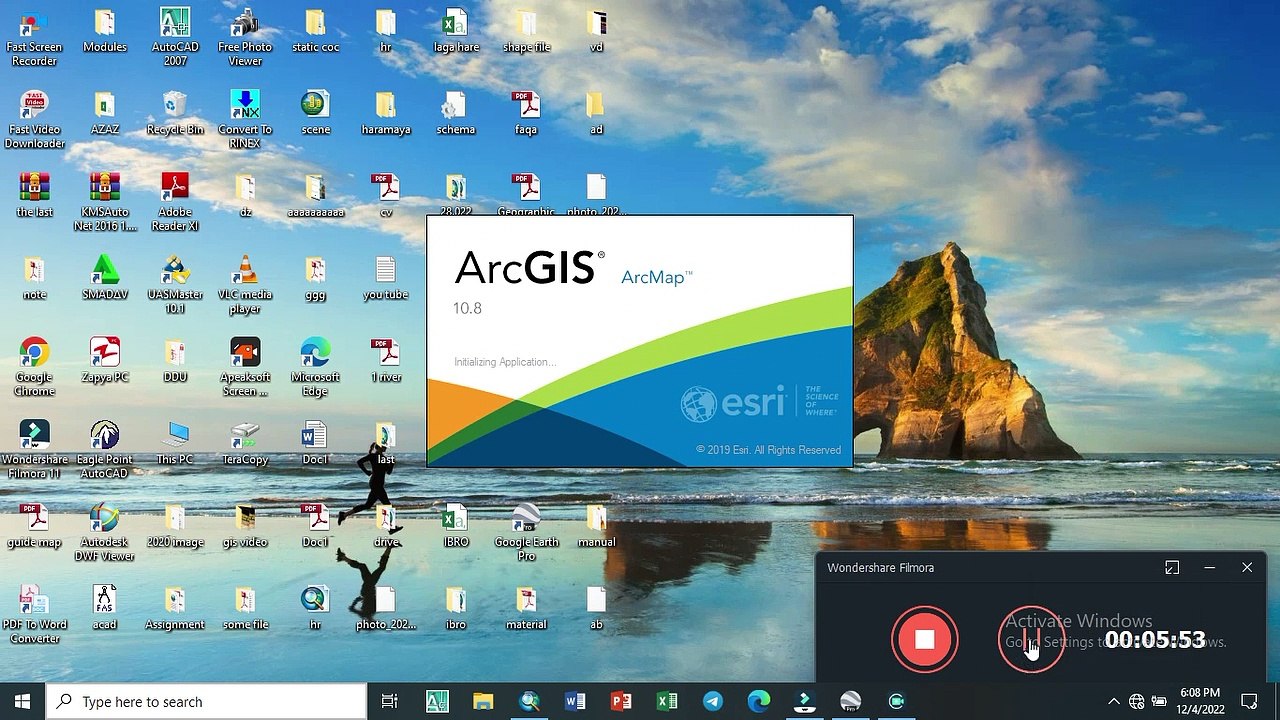Open the Modules folder on desktop
1280x720 pixels.
[105, 31]
